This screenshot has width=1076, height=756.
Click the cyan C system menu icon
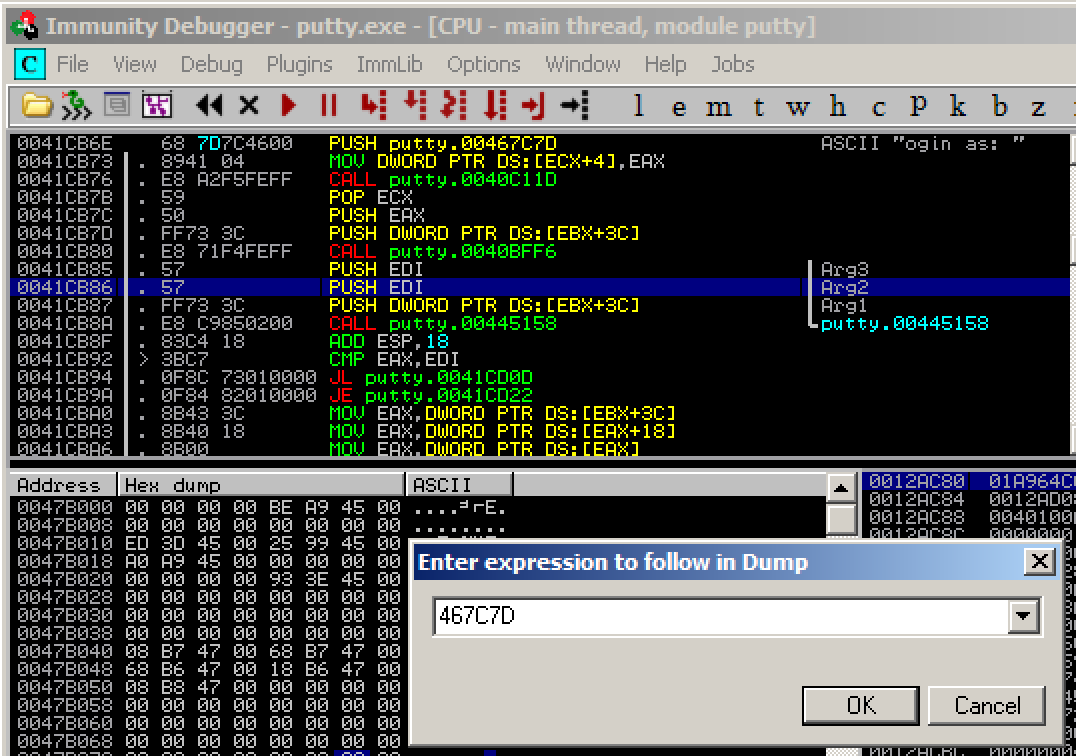pos(30,64)
